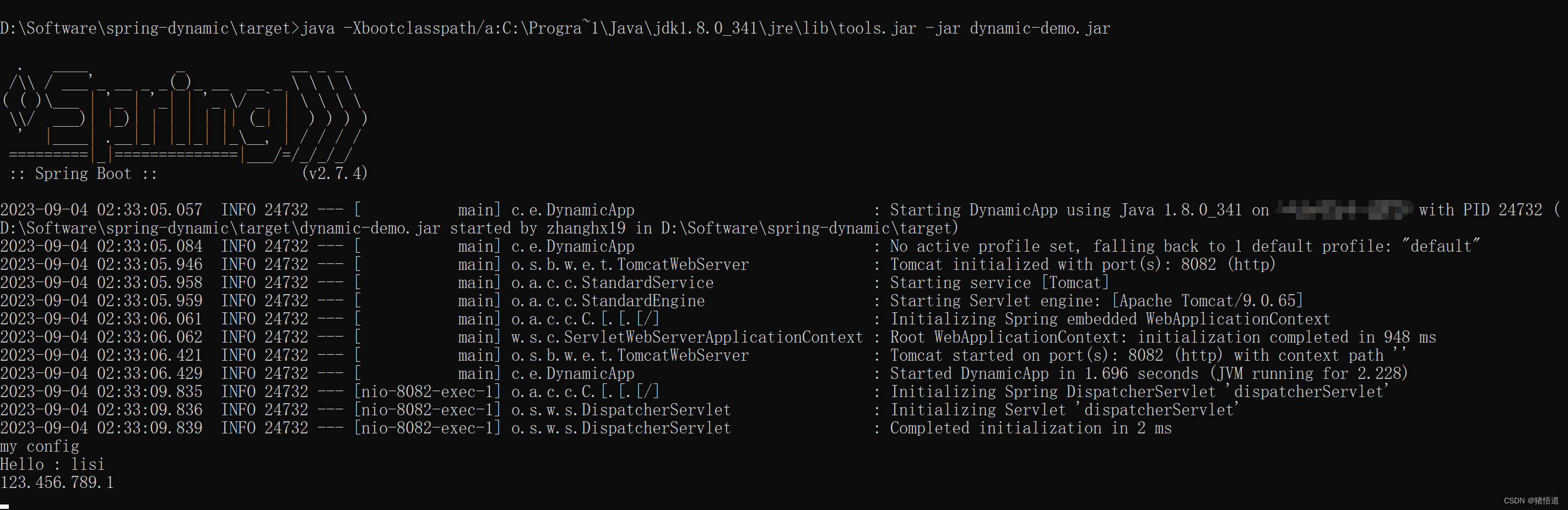
Task: Click the w.s.c.ServletWebServerApplicationContext logger name
Action: point(686,337)
